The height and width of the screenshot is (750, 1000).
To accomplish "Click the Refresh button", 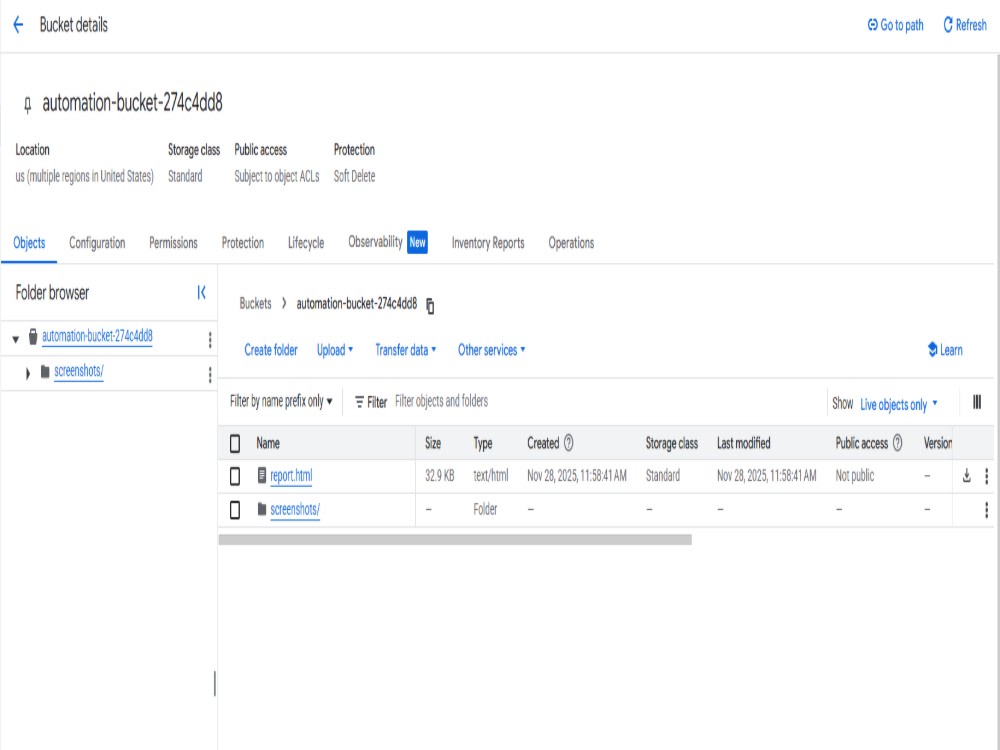I will [x=965, y=25].
